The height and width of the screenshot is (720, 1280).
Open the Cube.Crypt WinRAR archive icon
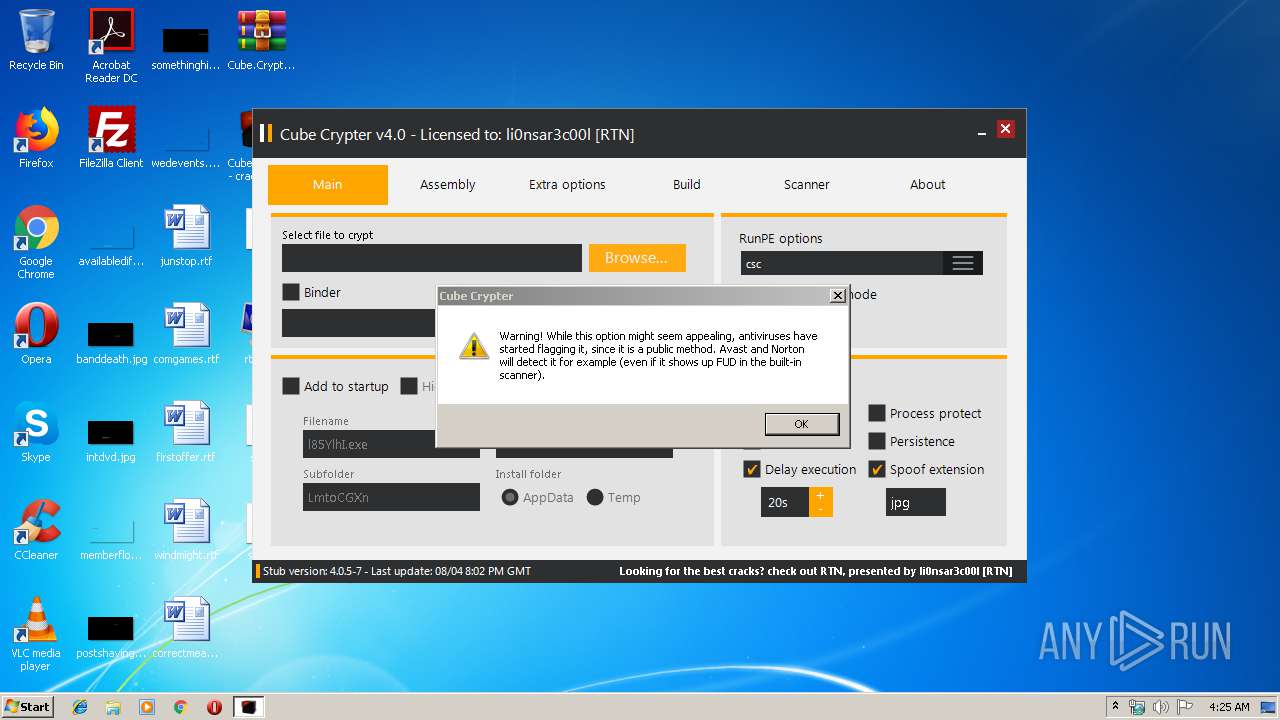click(x=261, y=40)
